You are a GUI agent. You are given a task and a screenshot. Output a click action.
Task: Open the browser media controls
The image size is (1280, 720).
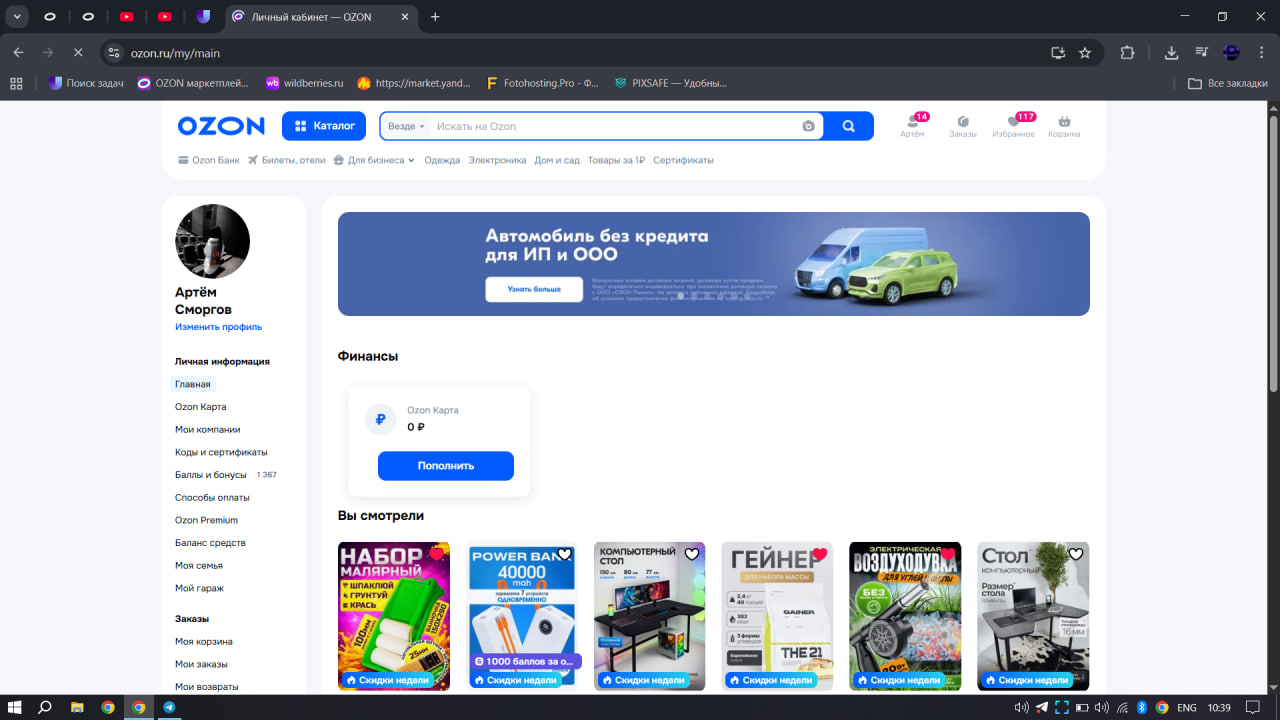1202,53
